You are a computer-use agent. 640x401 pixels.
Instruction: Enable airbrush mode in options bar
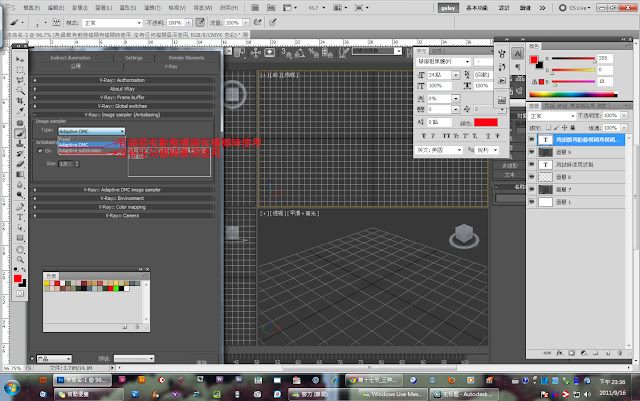click(258, 22)
